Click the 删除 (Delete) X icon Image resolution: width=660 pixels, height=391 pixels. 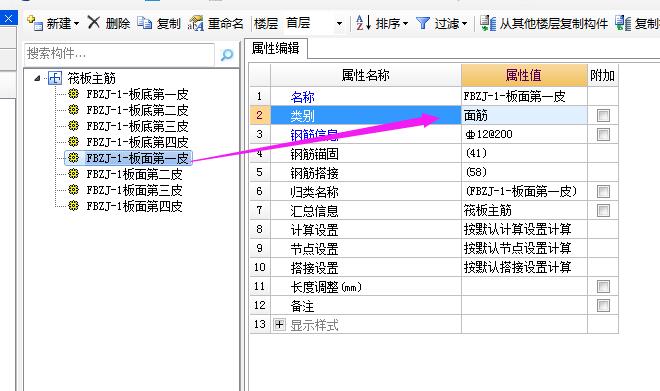(x=94, y=23)
